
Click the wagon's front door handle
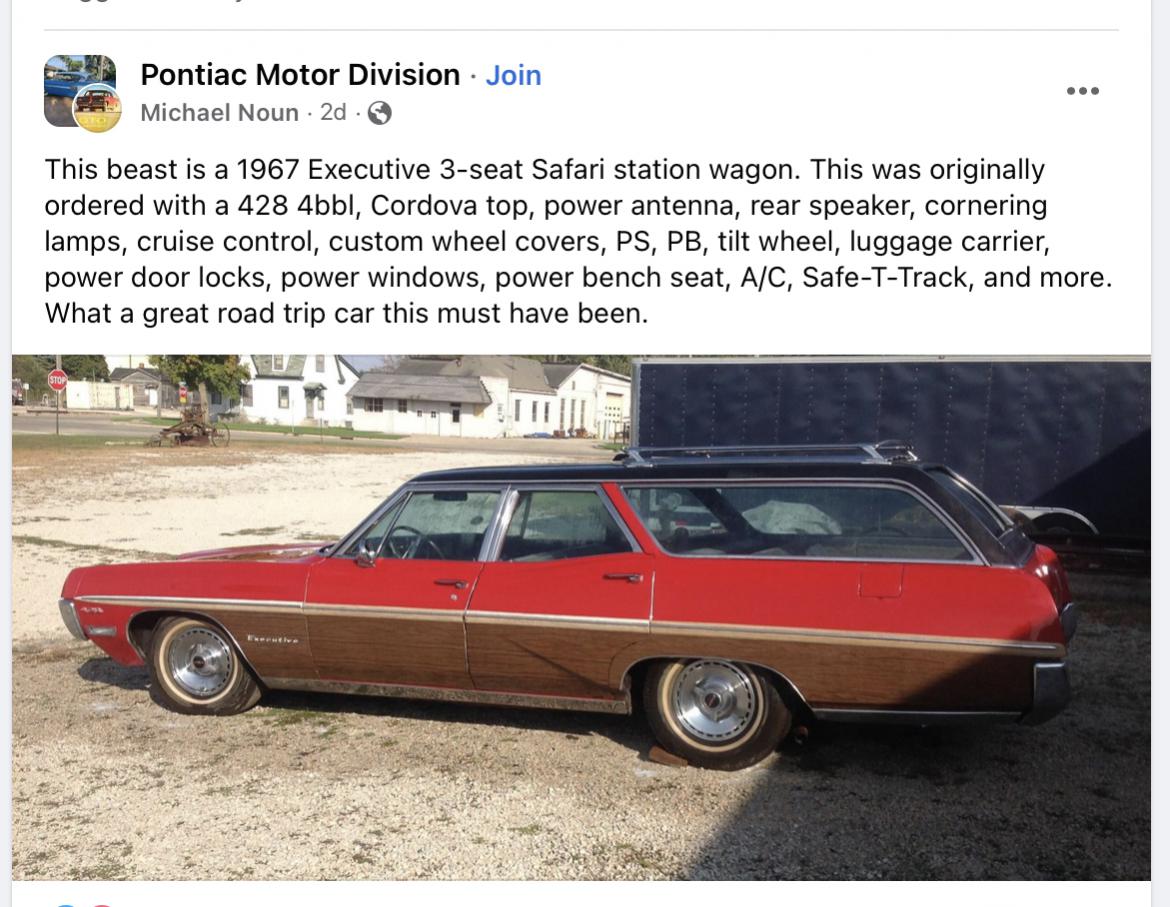451,583
